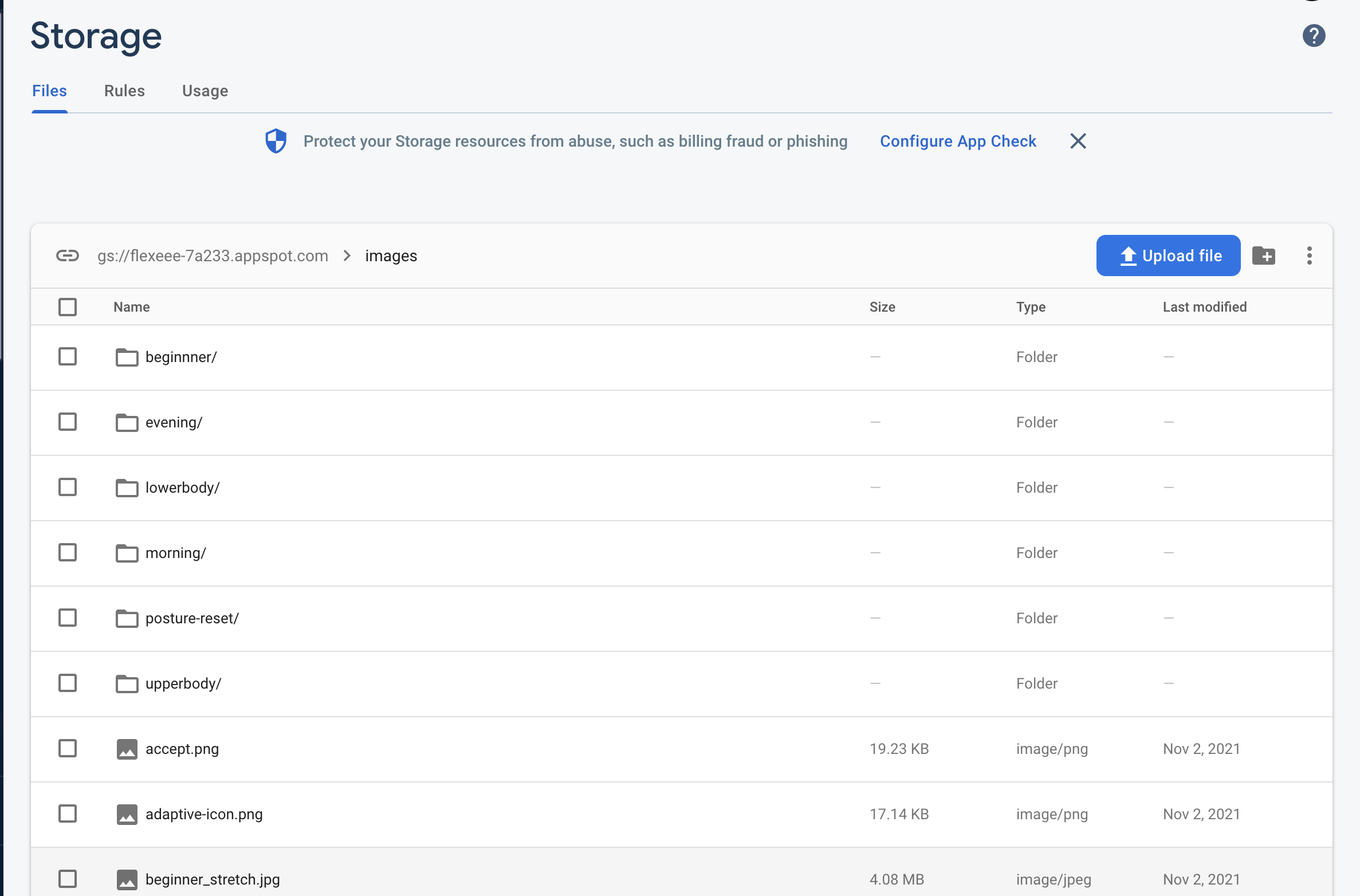Select the beginner_stretch.jpg checkbox
Screen dimensions: 1360x896
click(x=68, y=879)
